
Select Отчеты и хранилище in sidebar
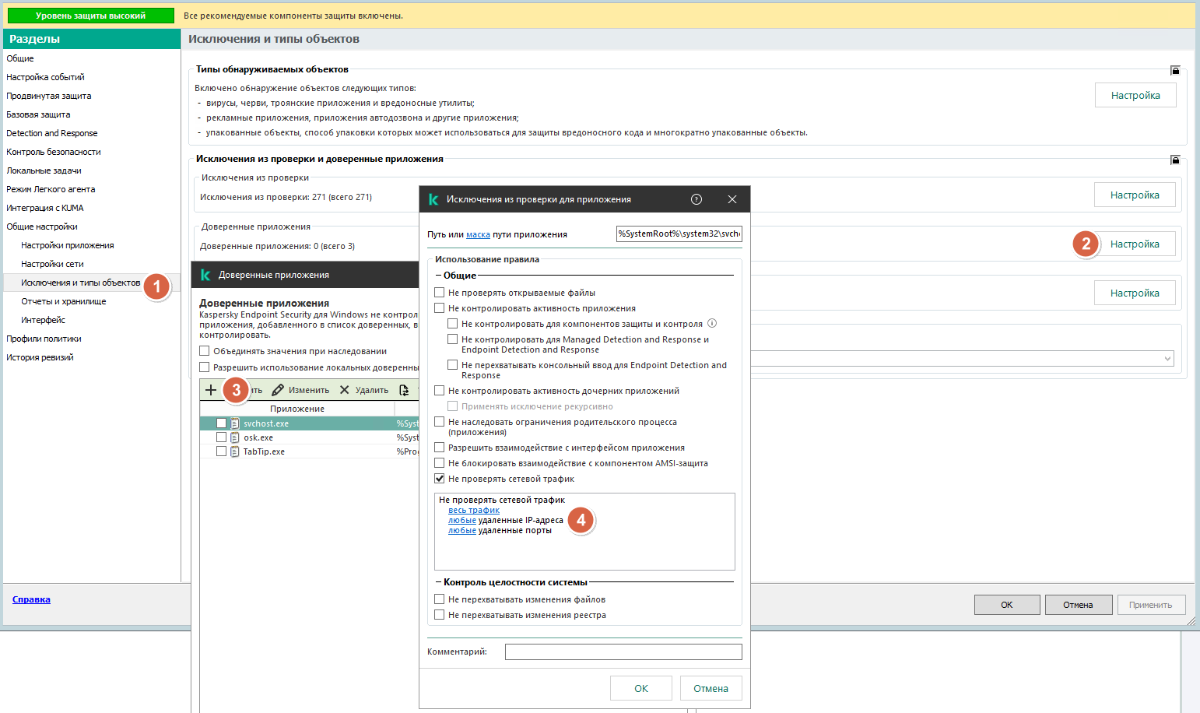click(63, 301)
